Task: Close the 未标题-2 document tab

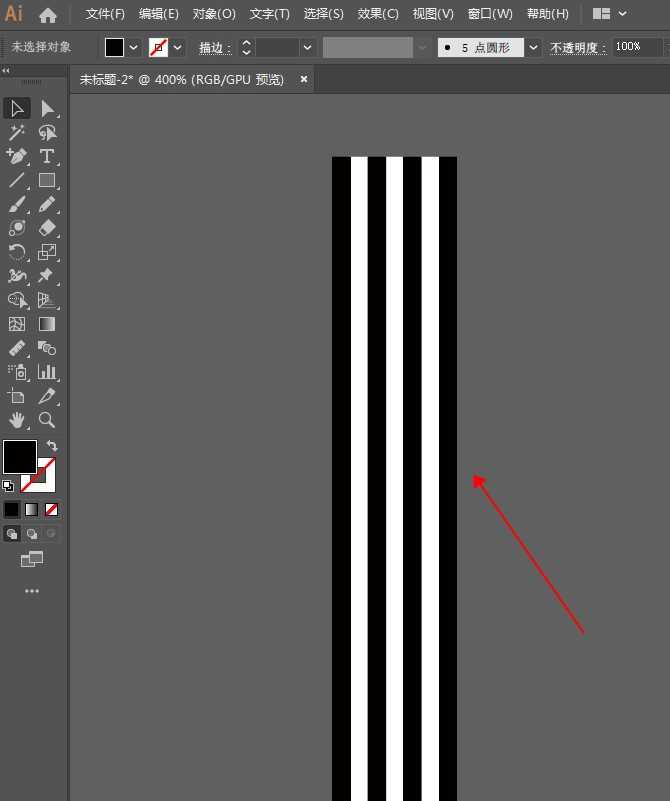Action: click(x=304, y=79)
